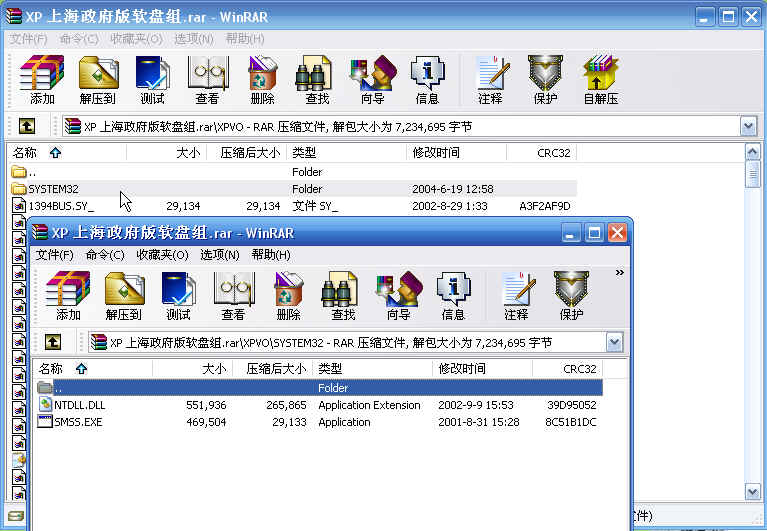Screen dimensions: 767x531
Task: Select NTDLL.DLL file in front window
Action: pos(318,405)
